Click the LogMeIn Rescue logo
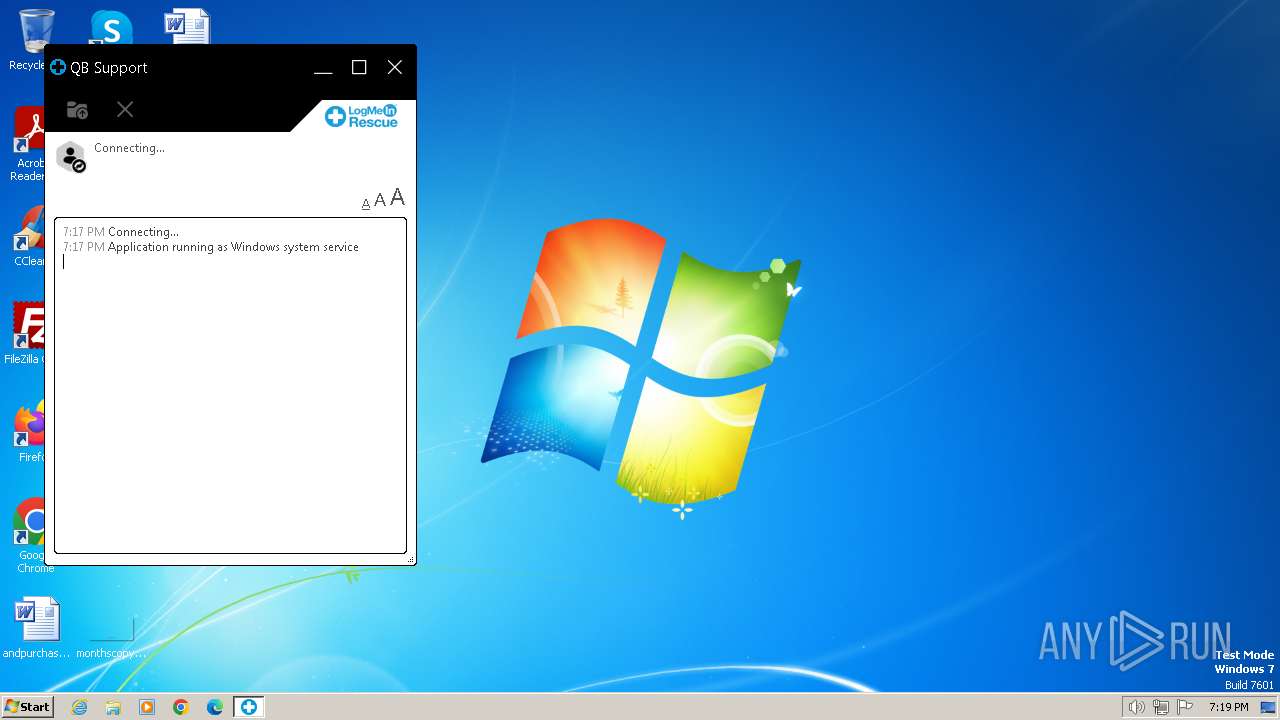The height and width of the screenshot is (720, 1280). [x=361, y=116]
